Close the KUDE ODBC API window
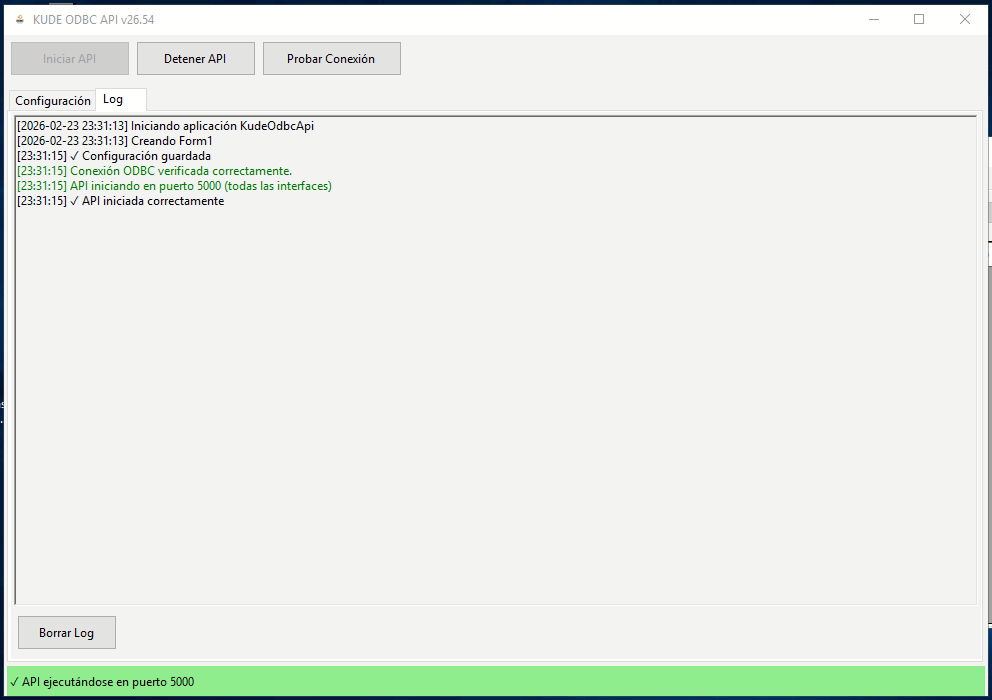Viewport: 992px width, 700px height. tap(965, 20)
